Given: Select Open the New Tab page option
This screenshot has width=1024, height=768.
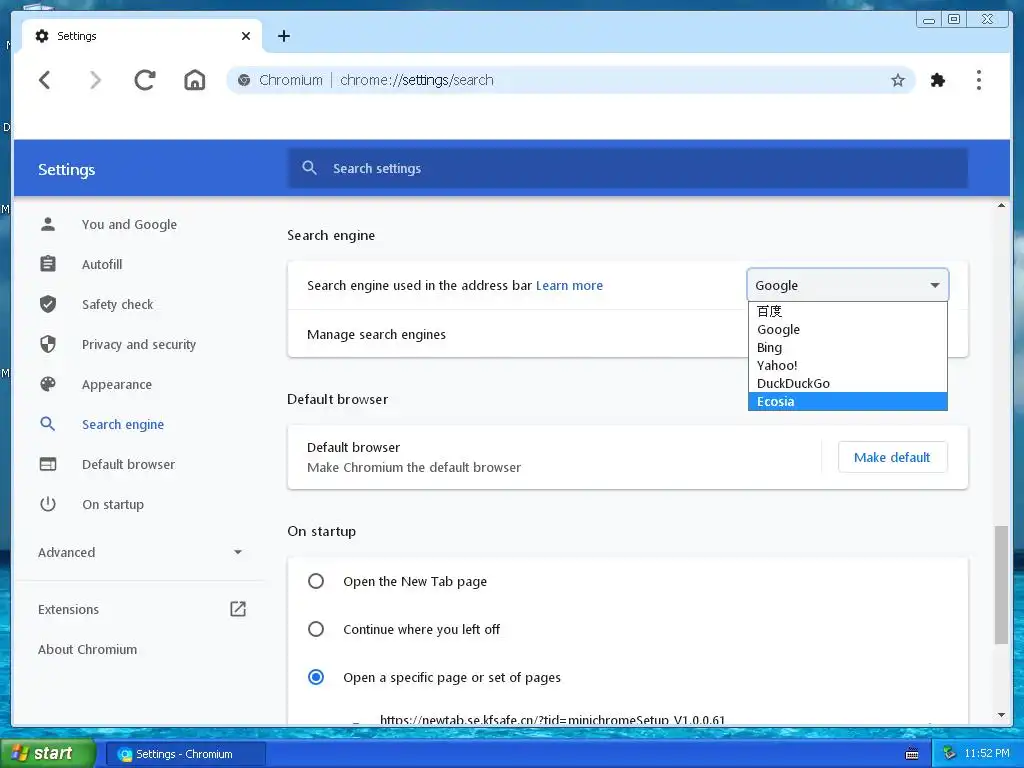Looking at the screenshot, I should 316,581.
